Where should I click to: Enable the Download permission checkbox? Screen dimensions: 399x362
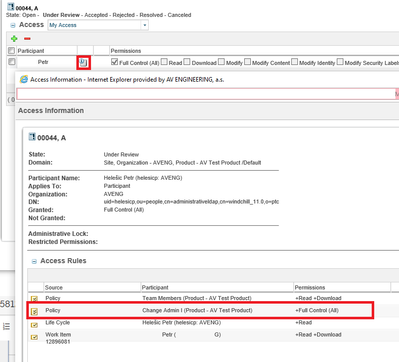point(187,62)
